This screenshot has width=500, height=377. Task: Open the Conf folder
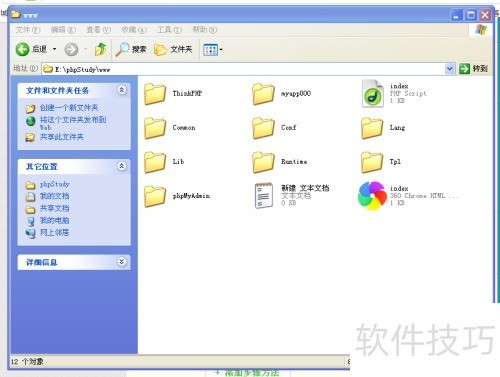263,128
